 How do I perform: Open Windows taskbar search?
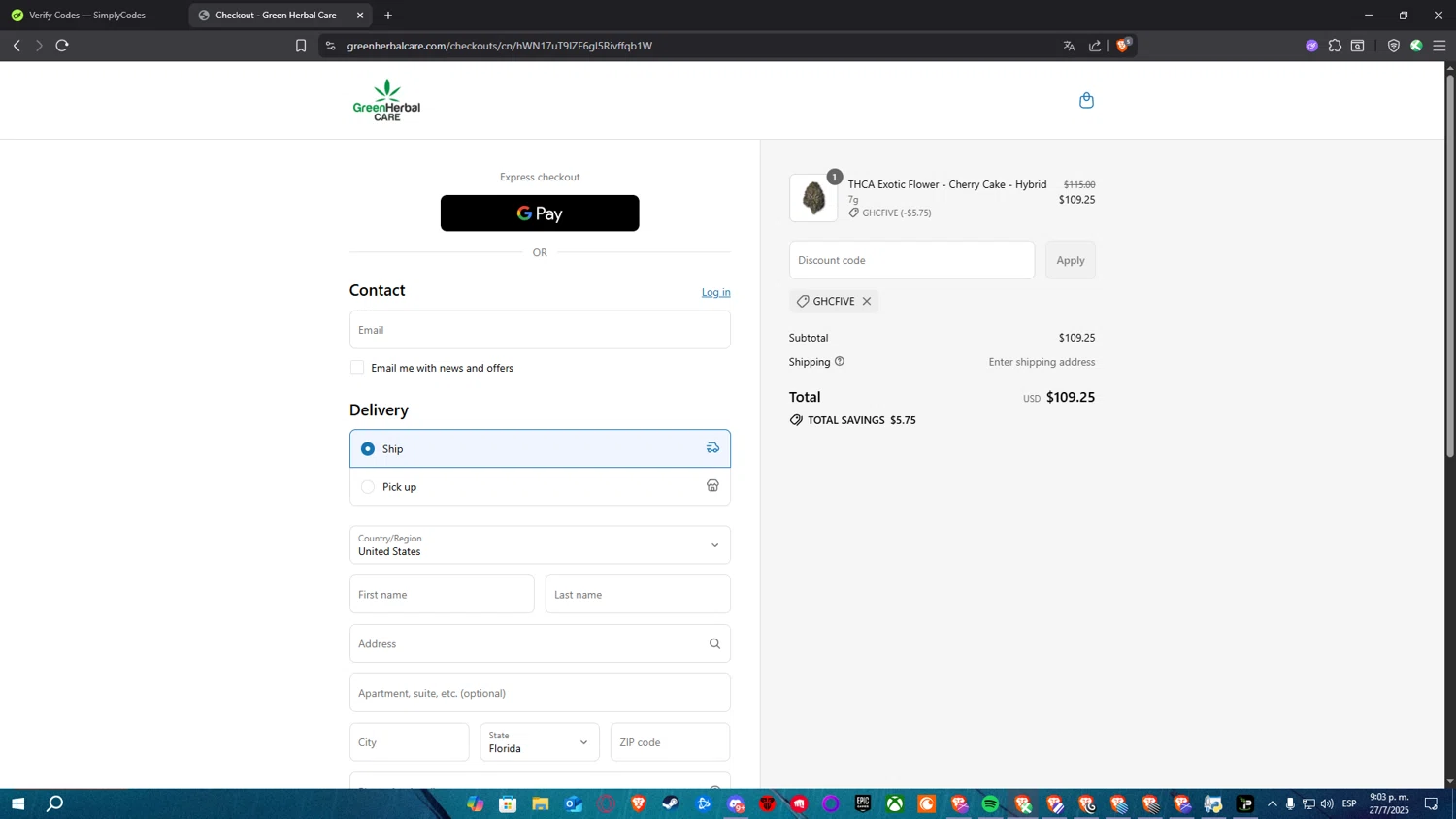[55, 803]
